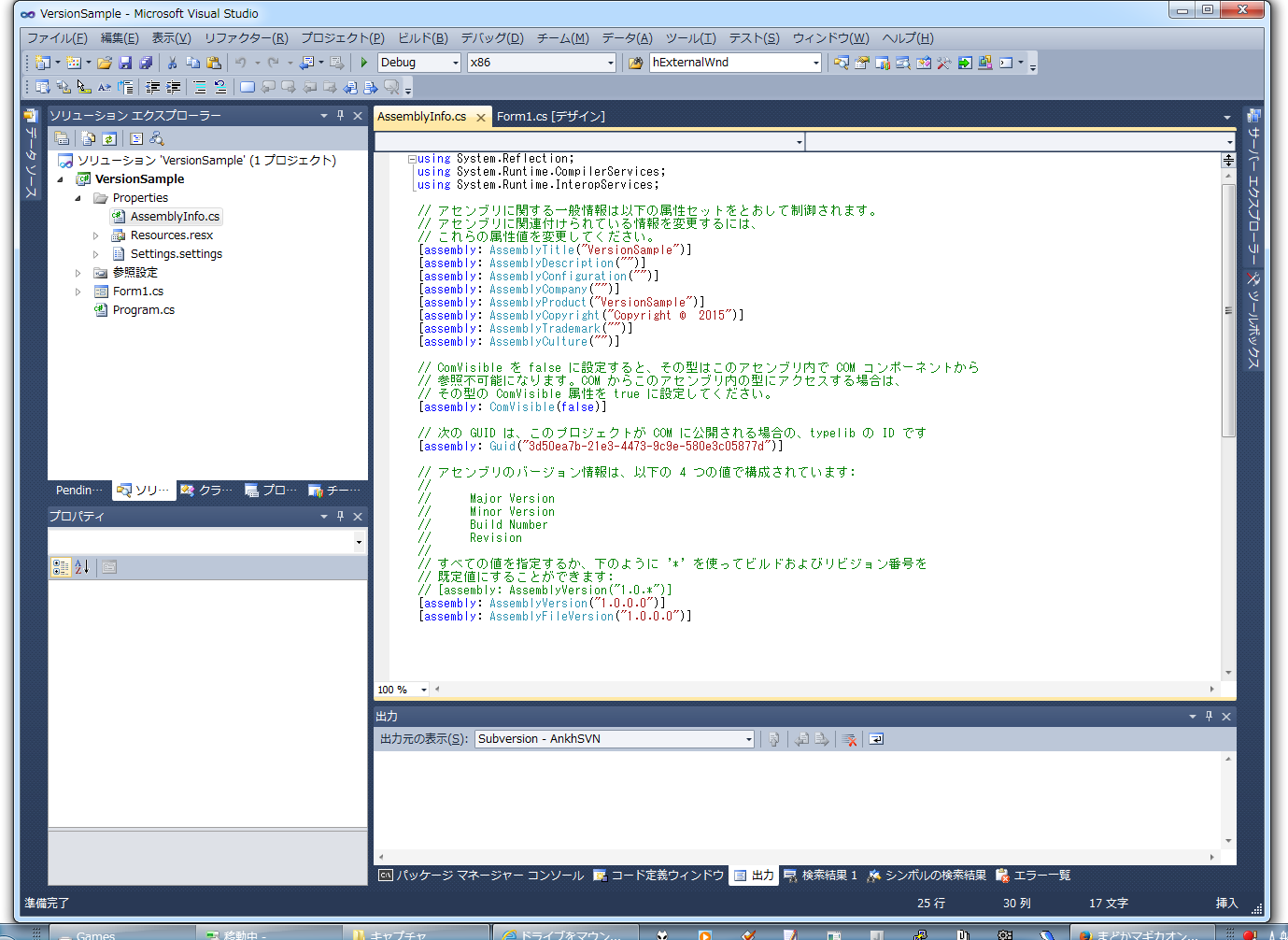Cut selection with the scissors icon

click(172, 63)
